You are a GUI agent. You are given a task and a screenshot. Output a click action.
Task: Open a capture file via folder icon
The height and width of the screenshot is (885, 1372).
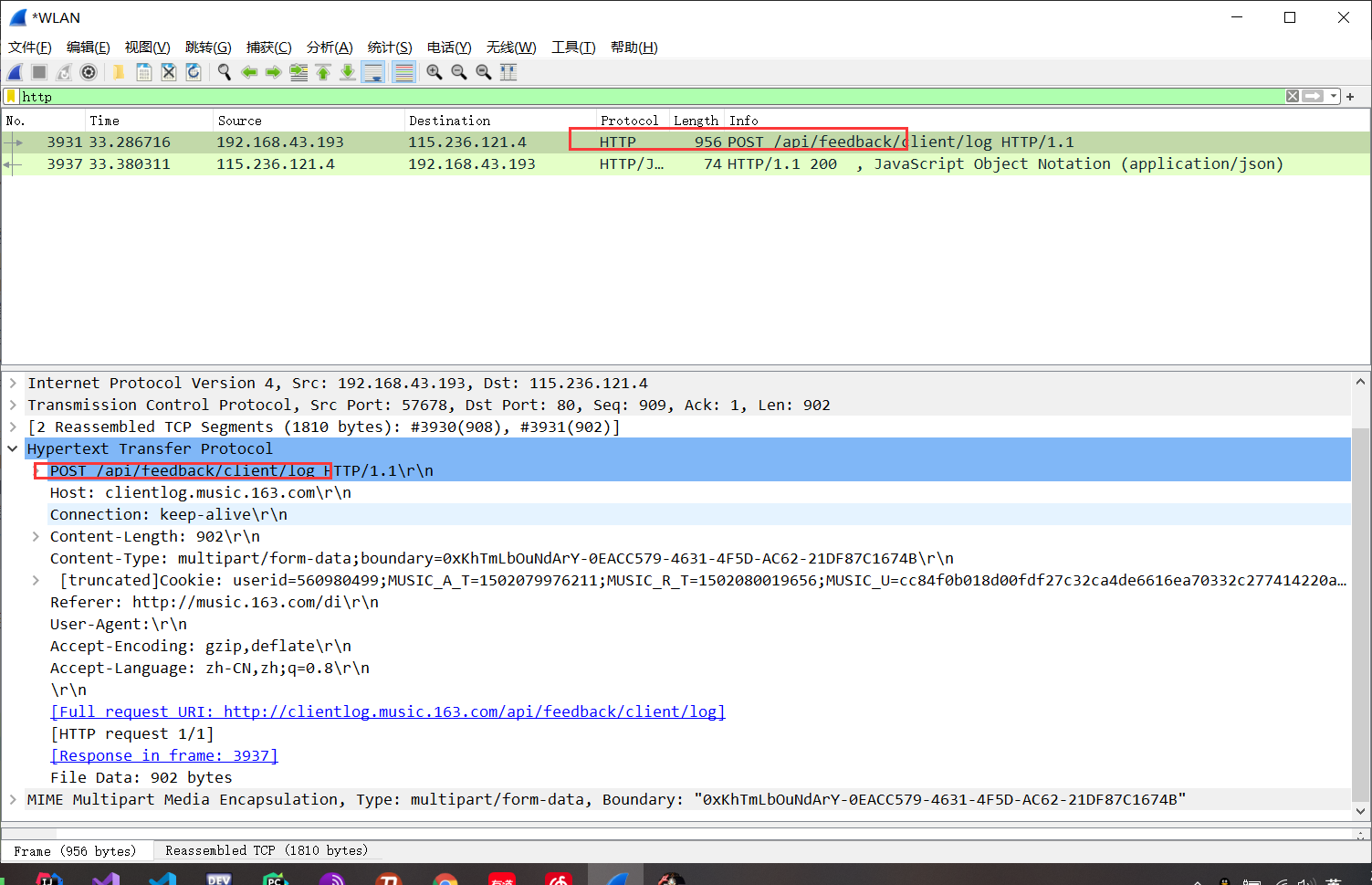119,72
